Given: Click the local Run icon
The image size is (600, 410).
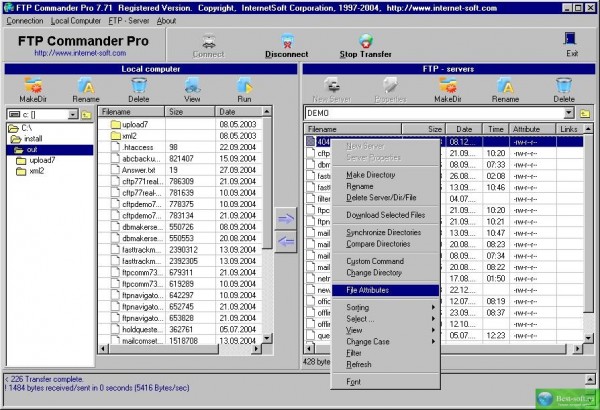Looking at the screenshot, I should click(245, 85).
